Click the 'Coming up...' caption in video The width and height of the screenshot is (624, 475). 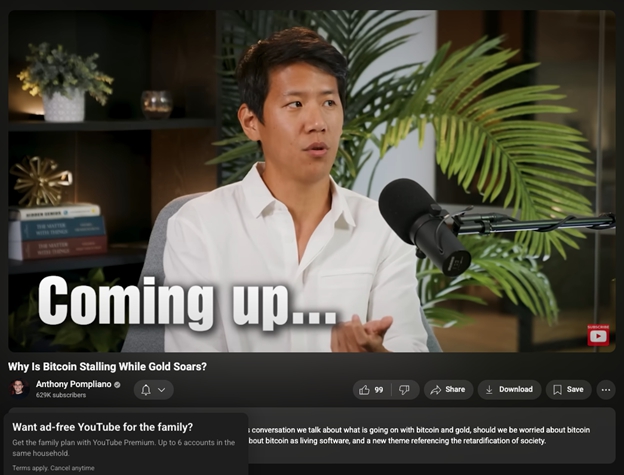187,301
